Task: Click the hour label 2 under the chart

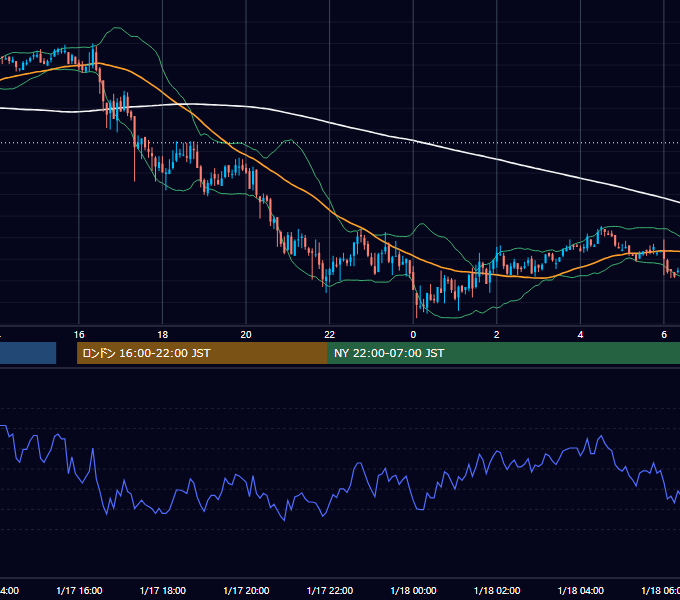Action: [x=497, y=335]
